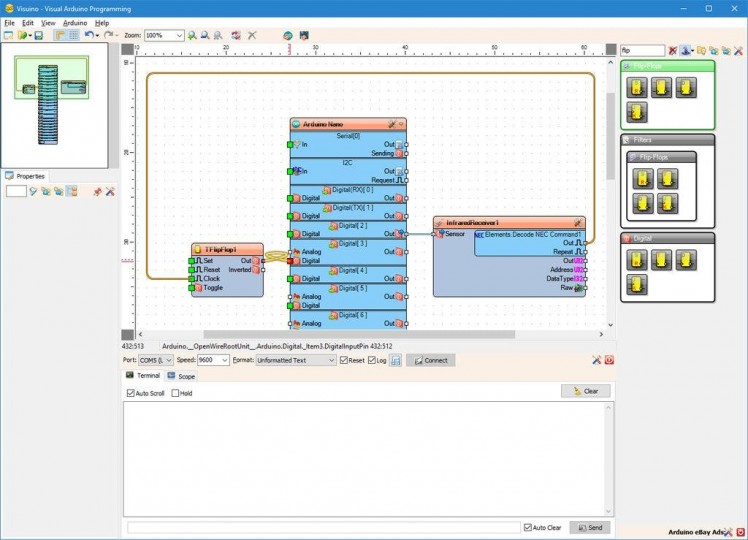Click the Save project toolbar icon
This screenshot has height=540, width=748.
39,35
